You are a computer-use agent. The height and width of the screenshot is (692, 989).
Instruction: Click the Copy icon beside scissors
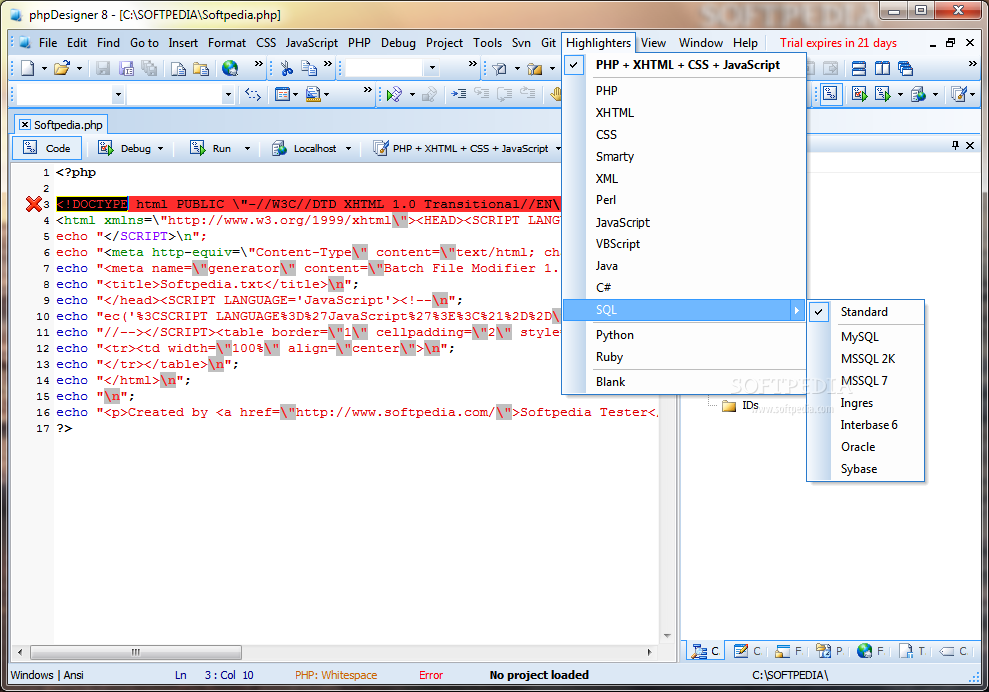click(x=308, y=67)
